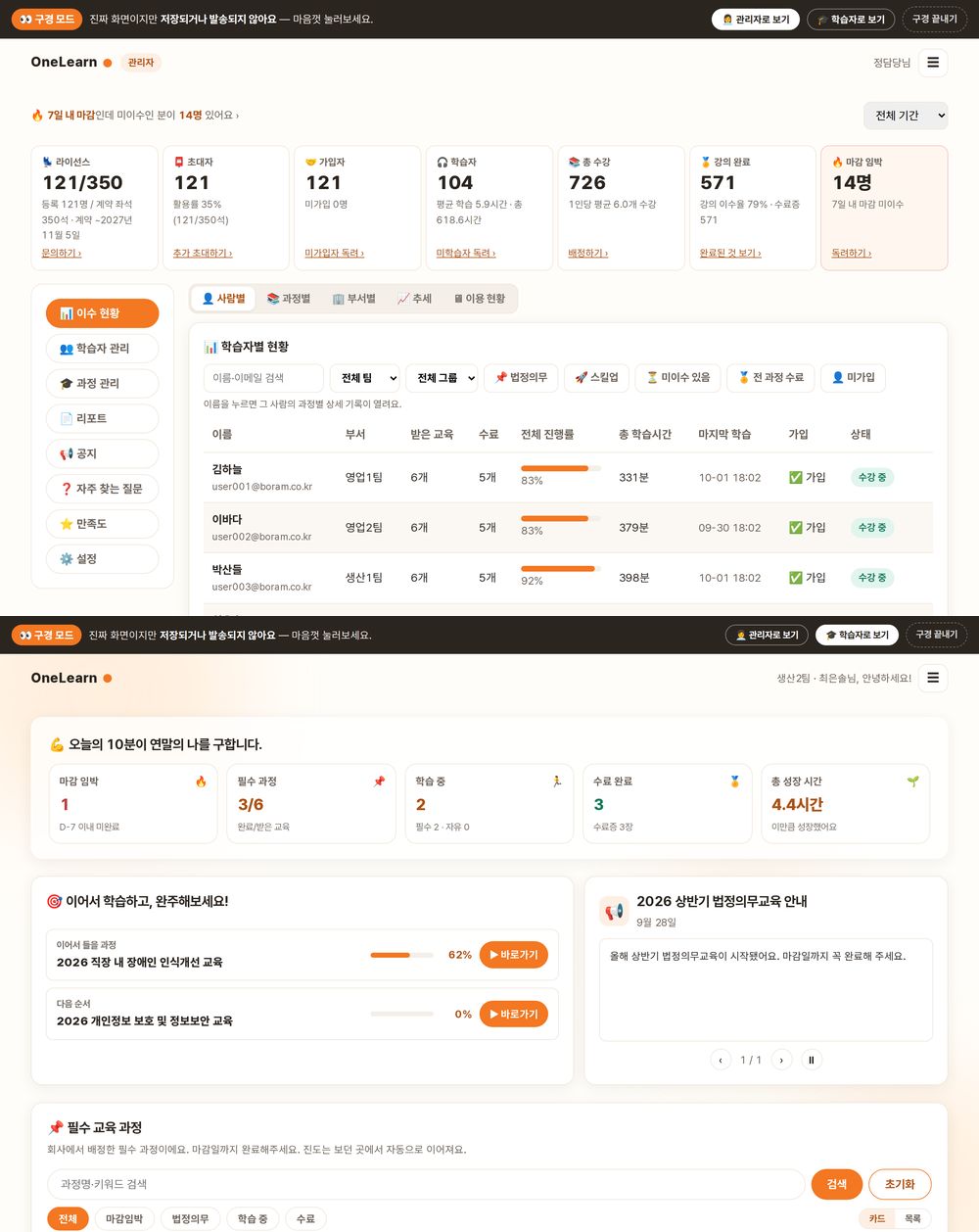
Task: Select the 수료 course filter pill
Action: [x=305, y=1219]
